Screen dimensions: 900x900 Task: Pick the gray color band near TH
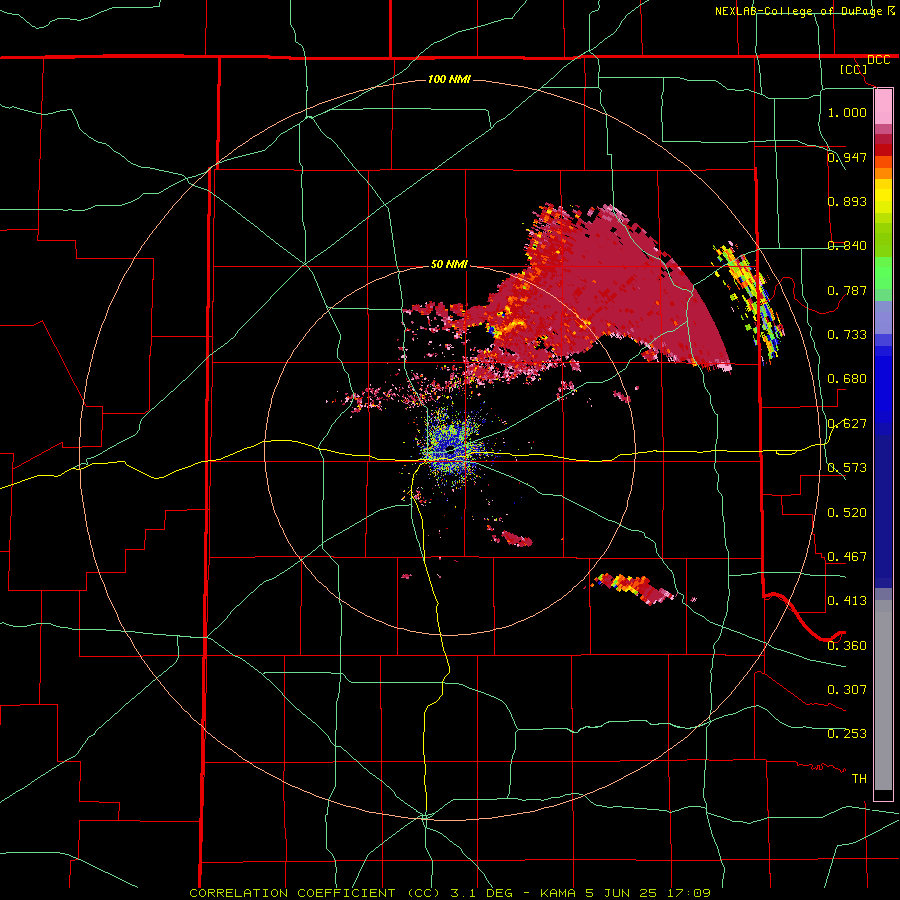click(x=883, y=695)
